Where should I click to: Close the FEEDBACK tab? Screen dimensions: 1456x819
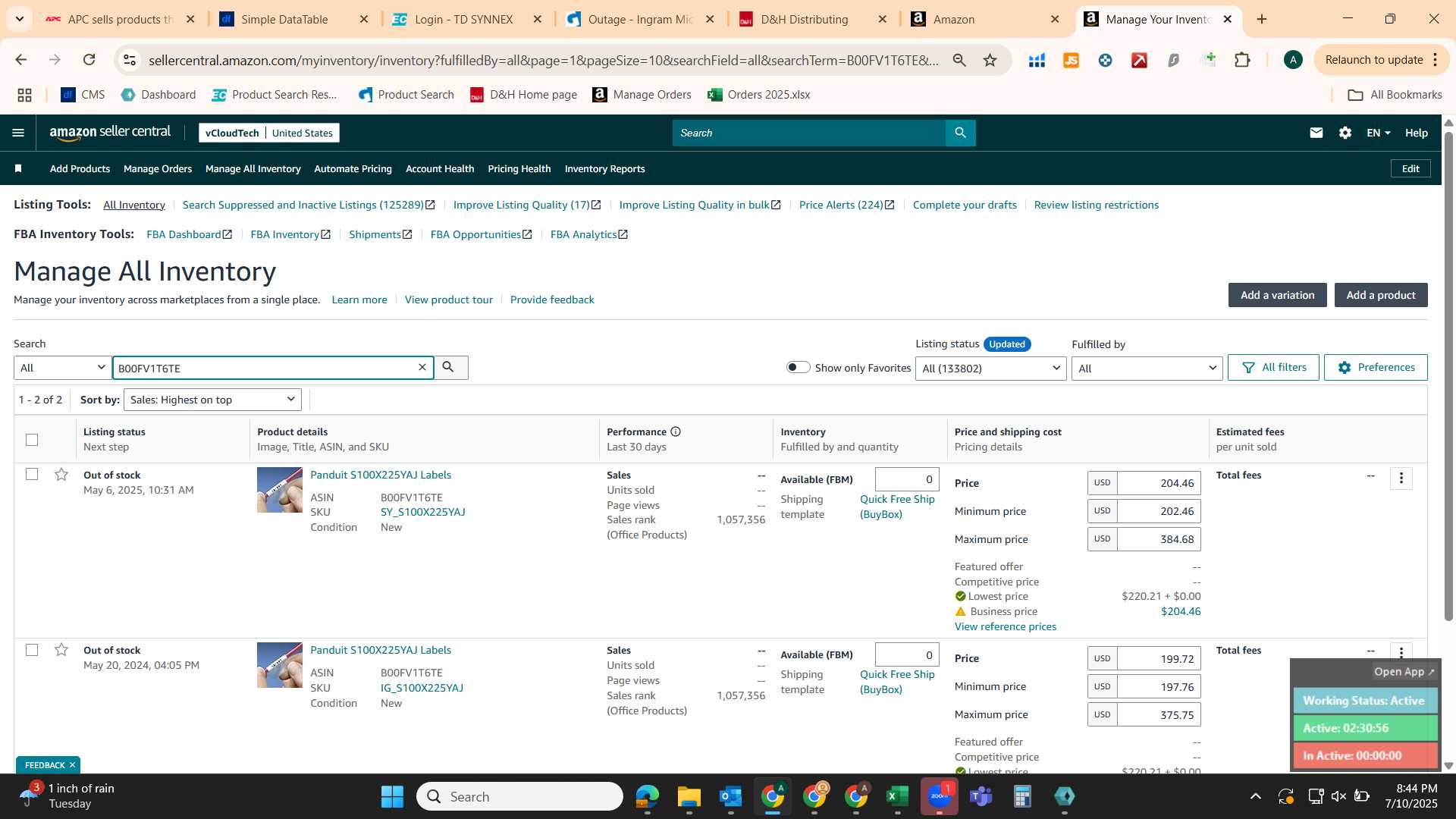pyautogui.click(x=72, y=765)
